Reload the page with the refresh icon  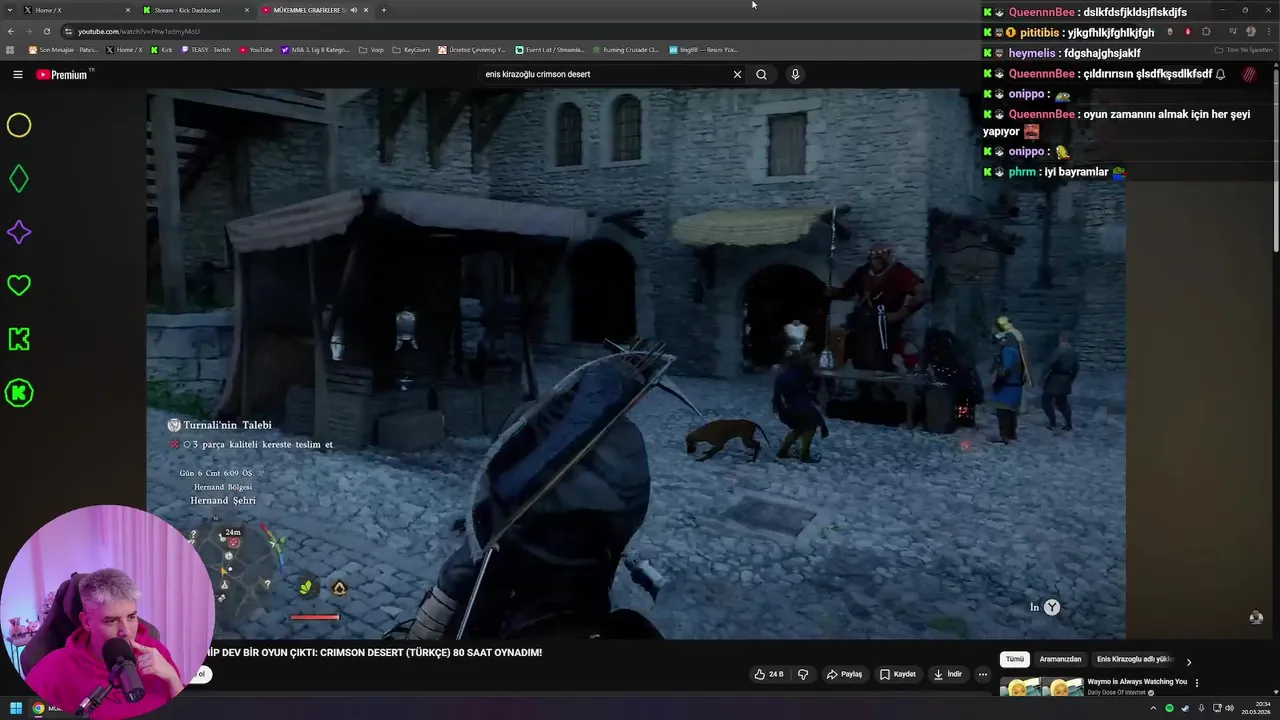(46, 31)
